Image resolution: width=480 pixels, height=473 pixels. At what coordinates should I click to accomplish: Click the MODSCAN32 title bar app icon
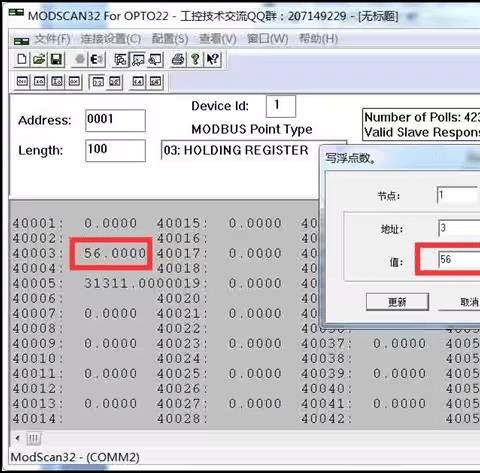click(x=16, y=13)
